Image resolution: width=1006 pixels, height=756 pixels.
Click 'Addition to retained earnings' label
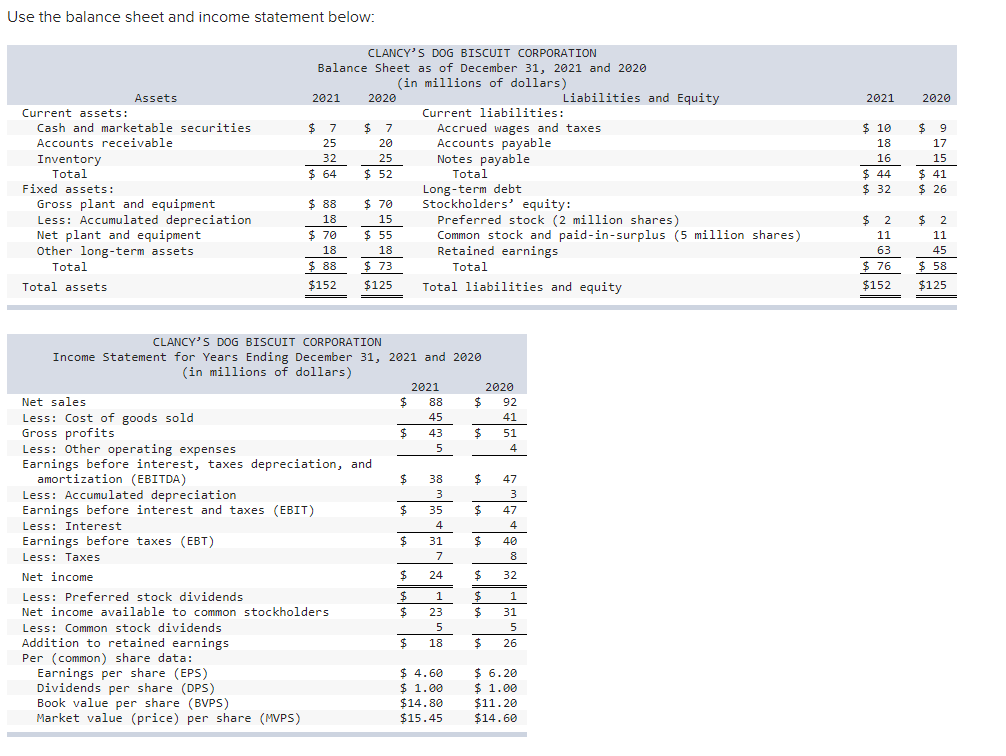pyautogui.click(x=125, y=642)
